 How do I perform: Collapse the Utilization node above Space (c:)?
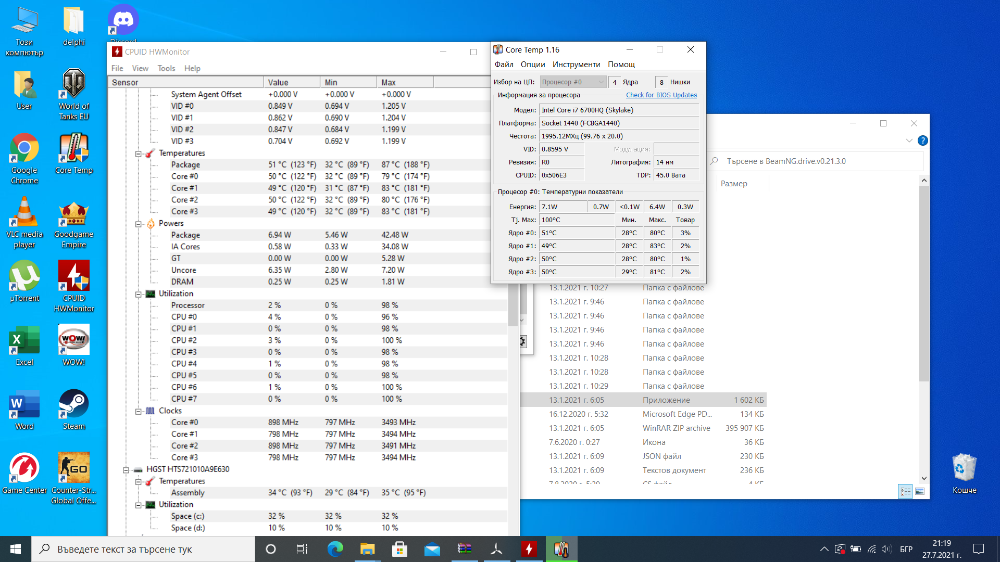[x=138, y=505]
